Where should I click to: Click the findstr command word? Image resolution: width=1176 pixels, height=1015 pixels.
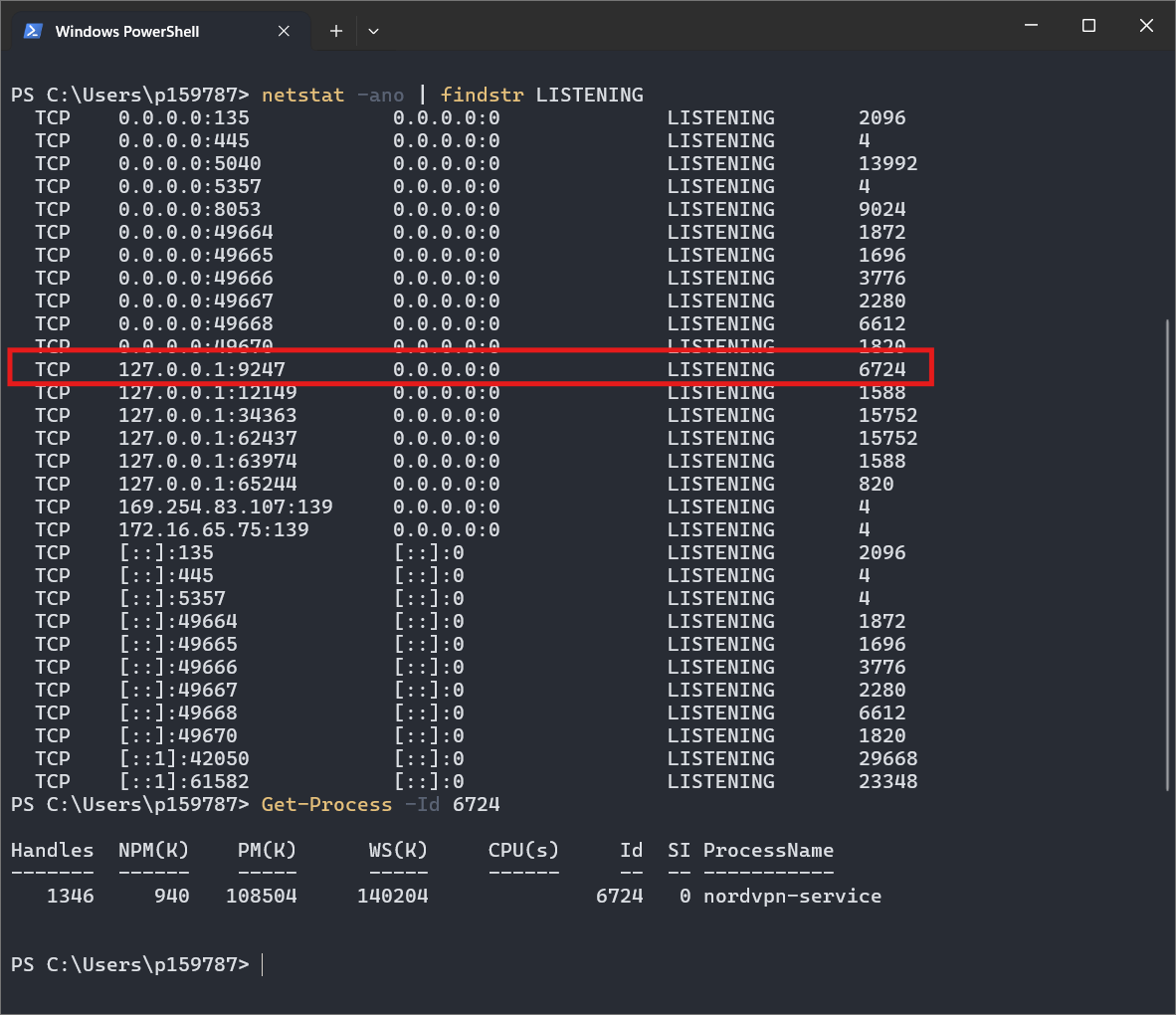pos(482,96)
